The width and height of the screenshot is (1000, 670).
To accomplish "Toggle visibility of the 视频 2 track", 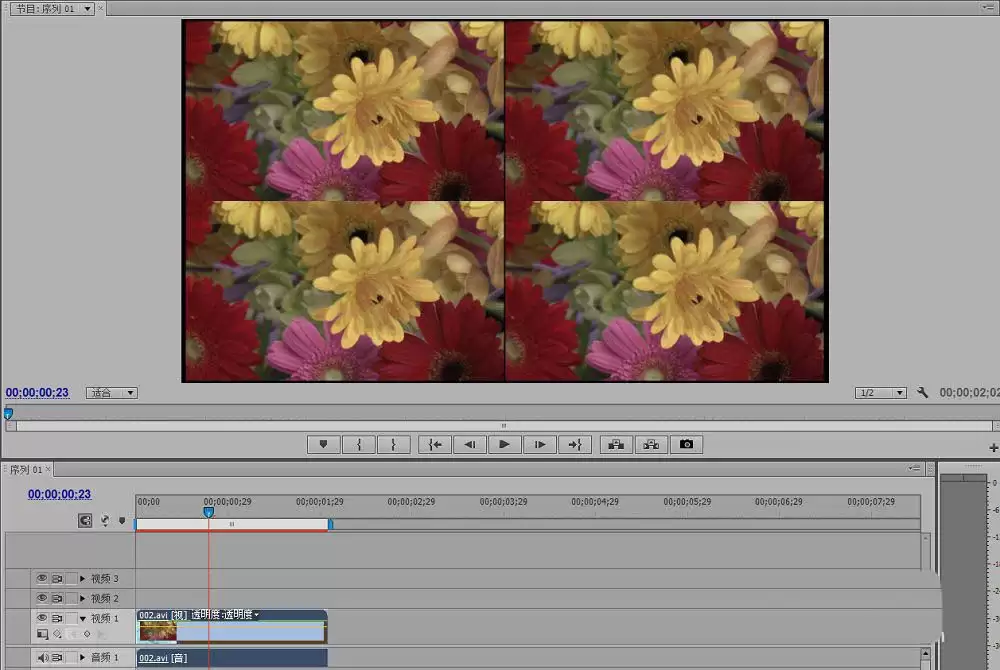I will [x=41, y=598].
